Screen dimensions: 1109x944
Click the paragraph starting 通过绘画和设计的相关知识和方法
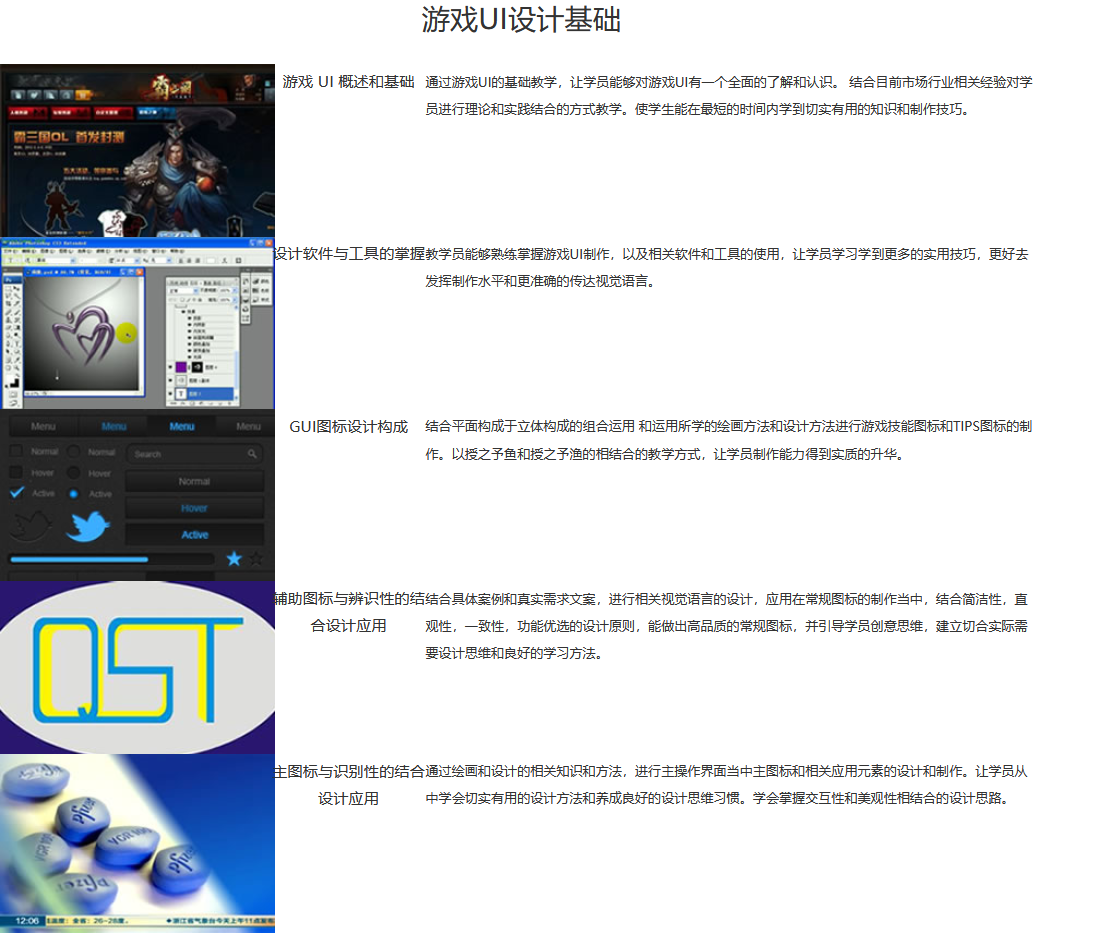coord(726,785)
